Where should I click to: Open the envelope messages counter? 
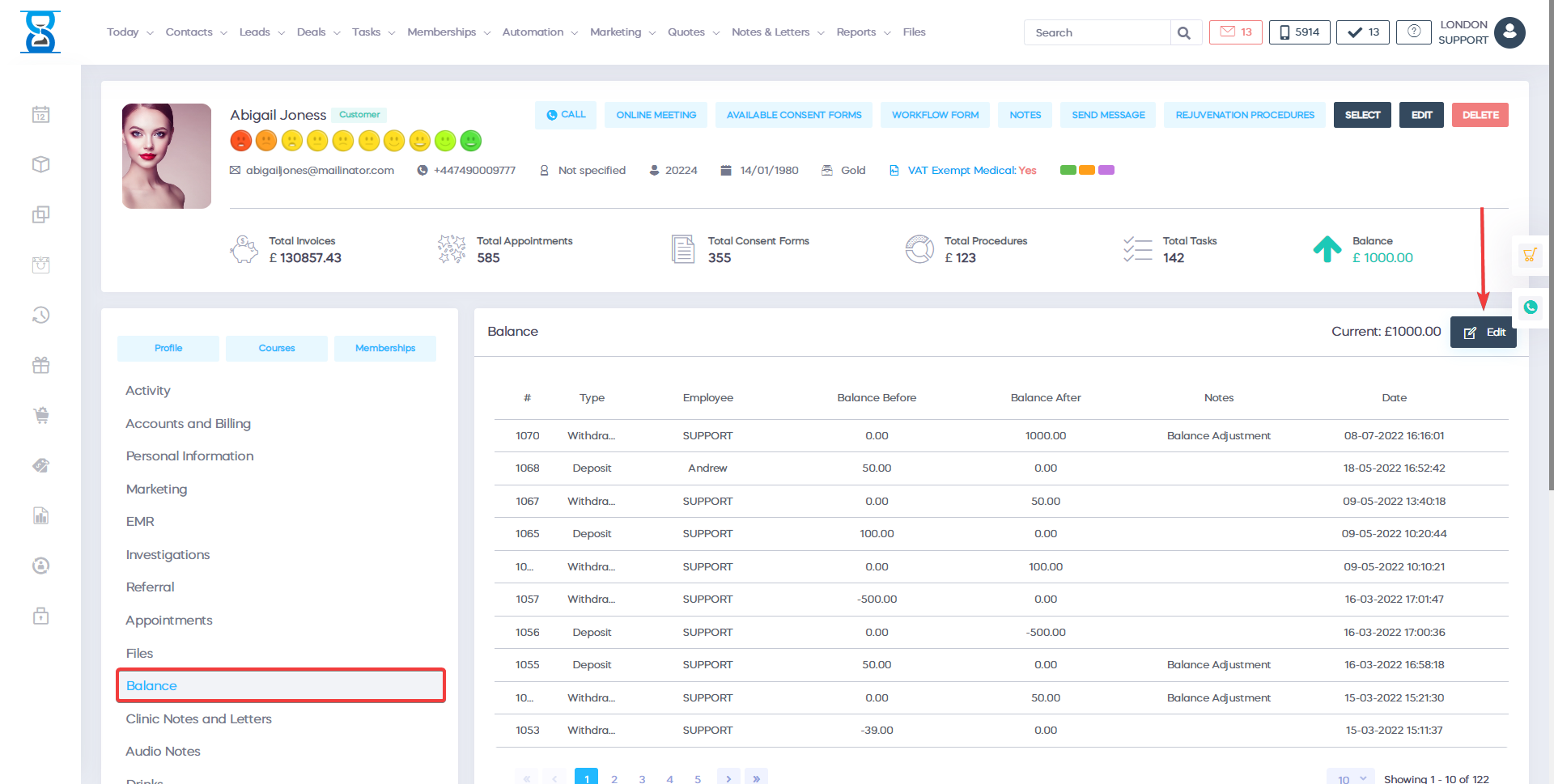point(1235,32)
